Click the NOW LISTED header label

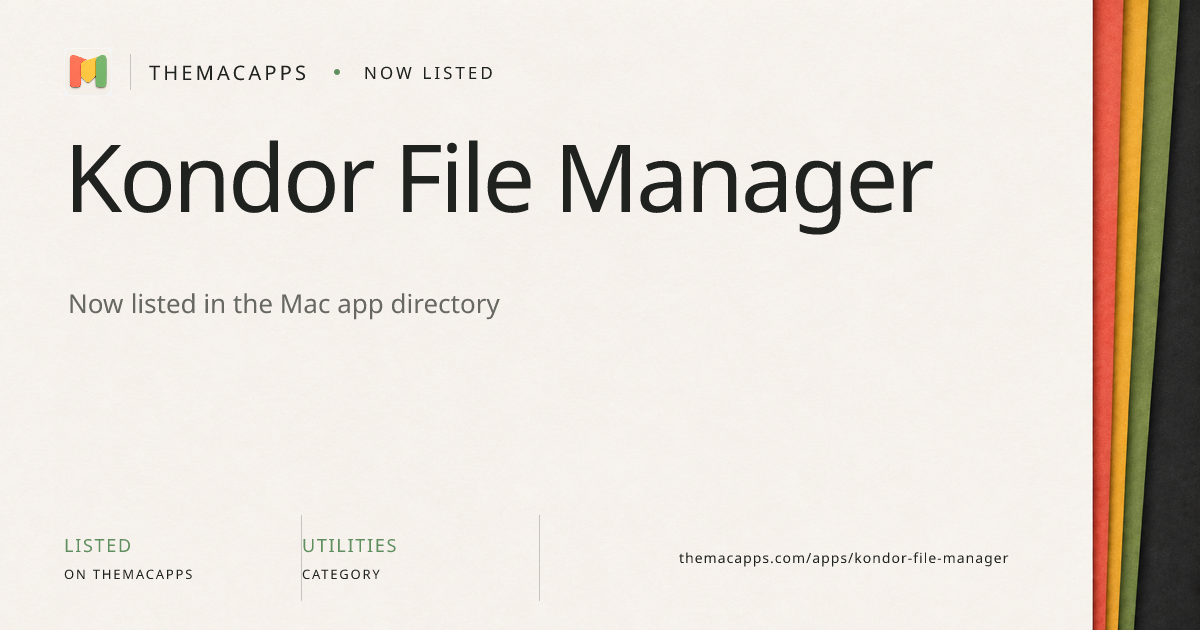pyautogui.click(x=429, y=73)
